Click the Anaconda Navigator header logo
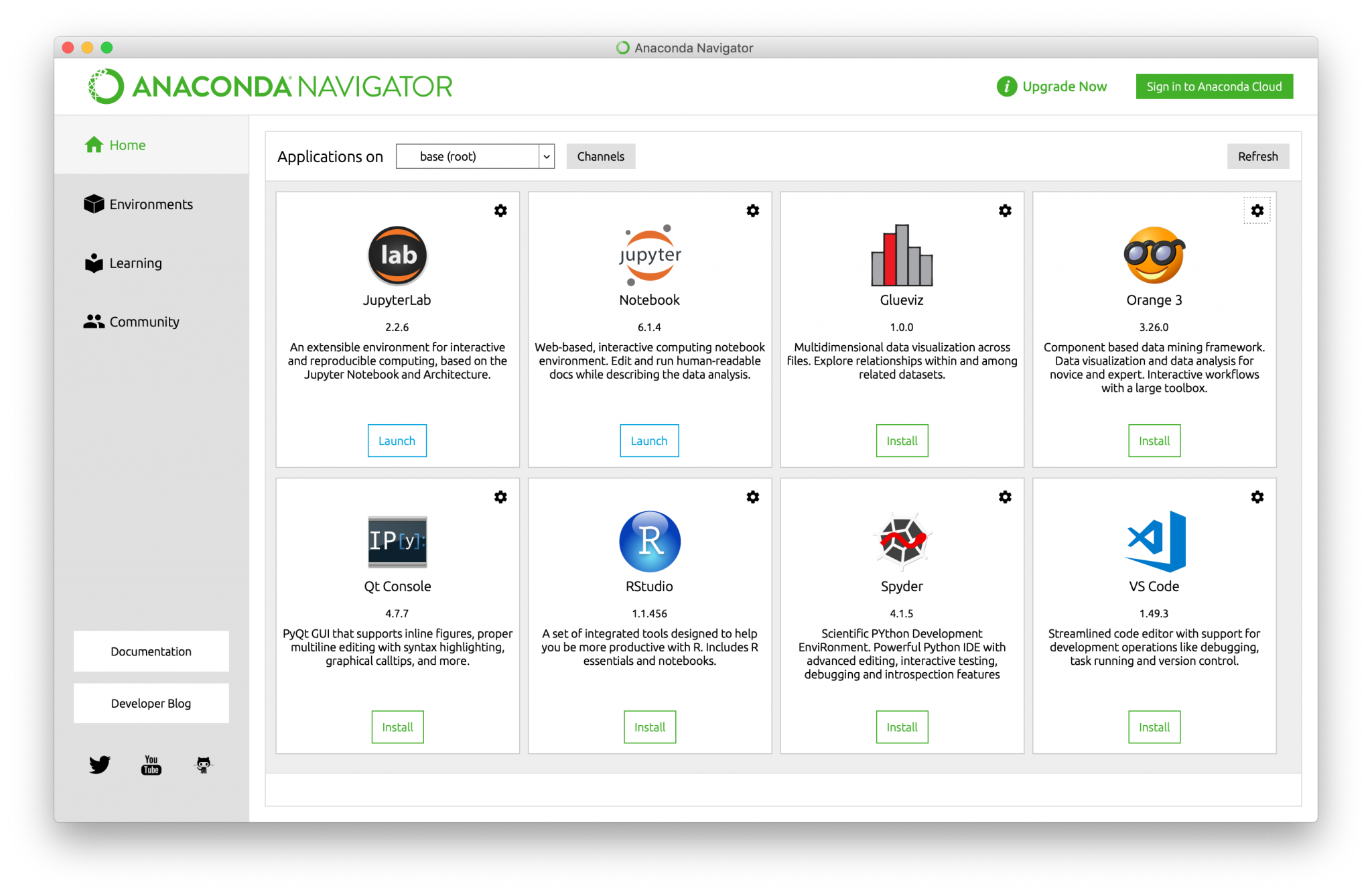 pyautogui.click(x=271, y=86)
